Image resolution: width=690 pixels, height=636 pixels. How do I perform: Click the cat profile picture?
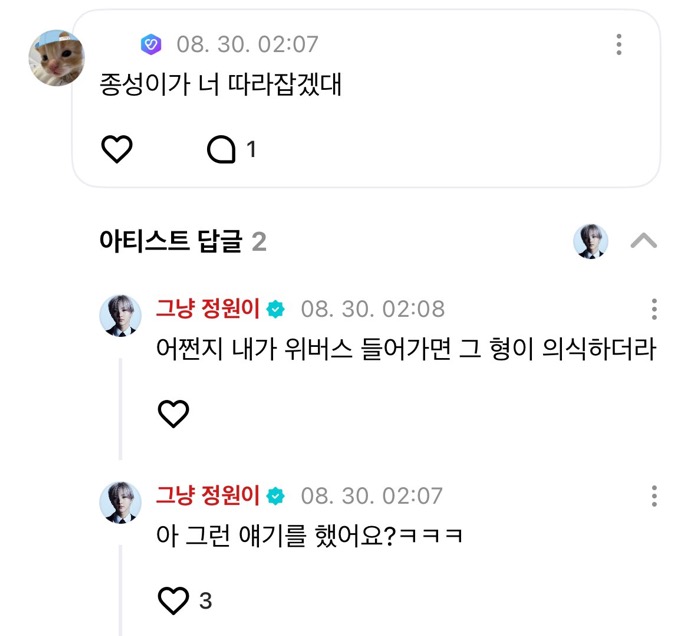point(56,59)
